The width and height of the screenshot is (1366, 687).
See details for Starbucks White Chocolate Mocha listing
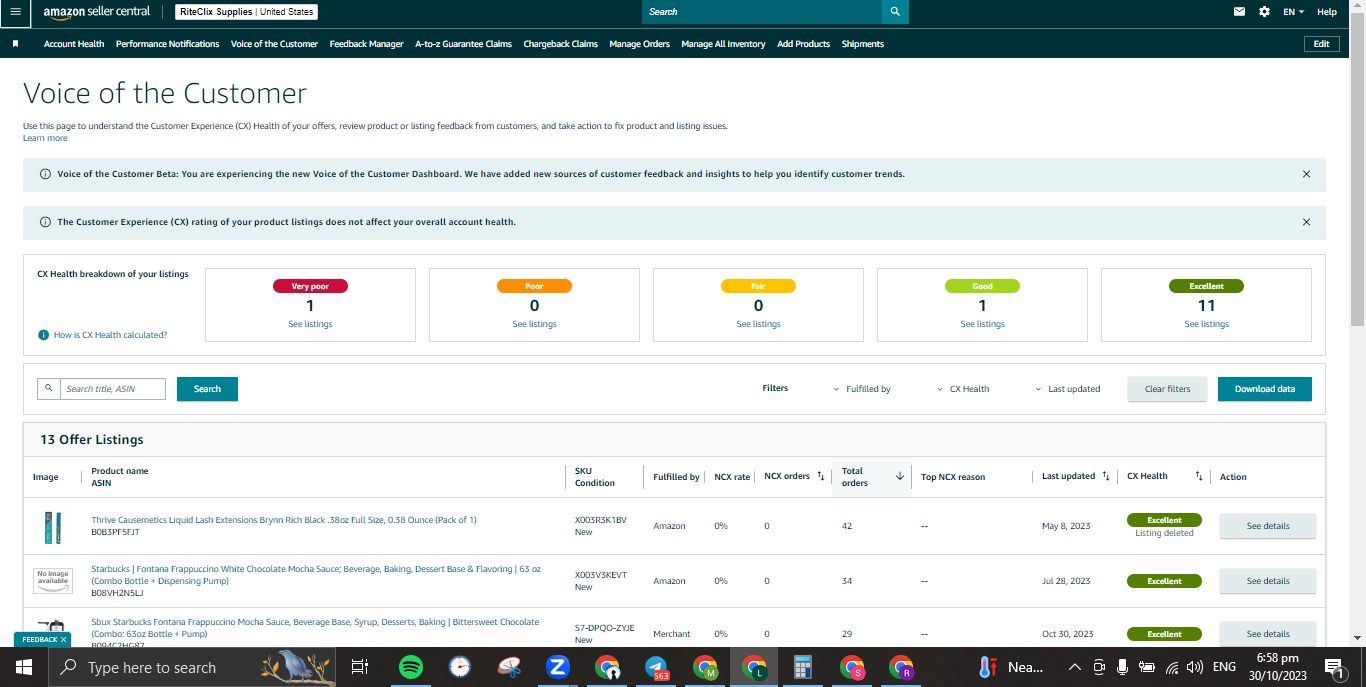[1267, 581]
